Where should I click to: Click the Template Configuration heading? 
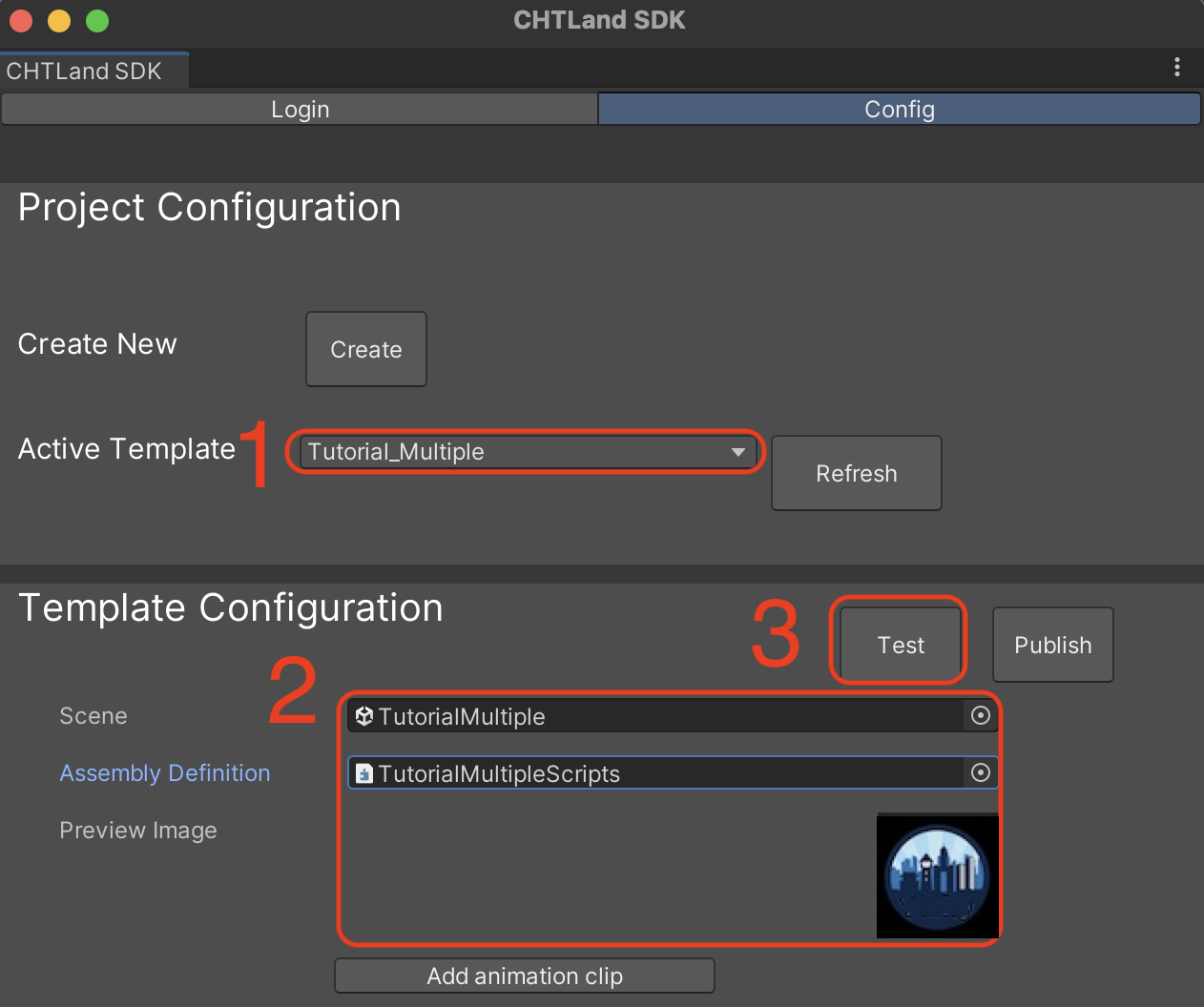click(231, 607)
